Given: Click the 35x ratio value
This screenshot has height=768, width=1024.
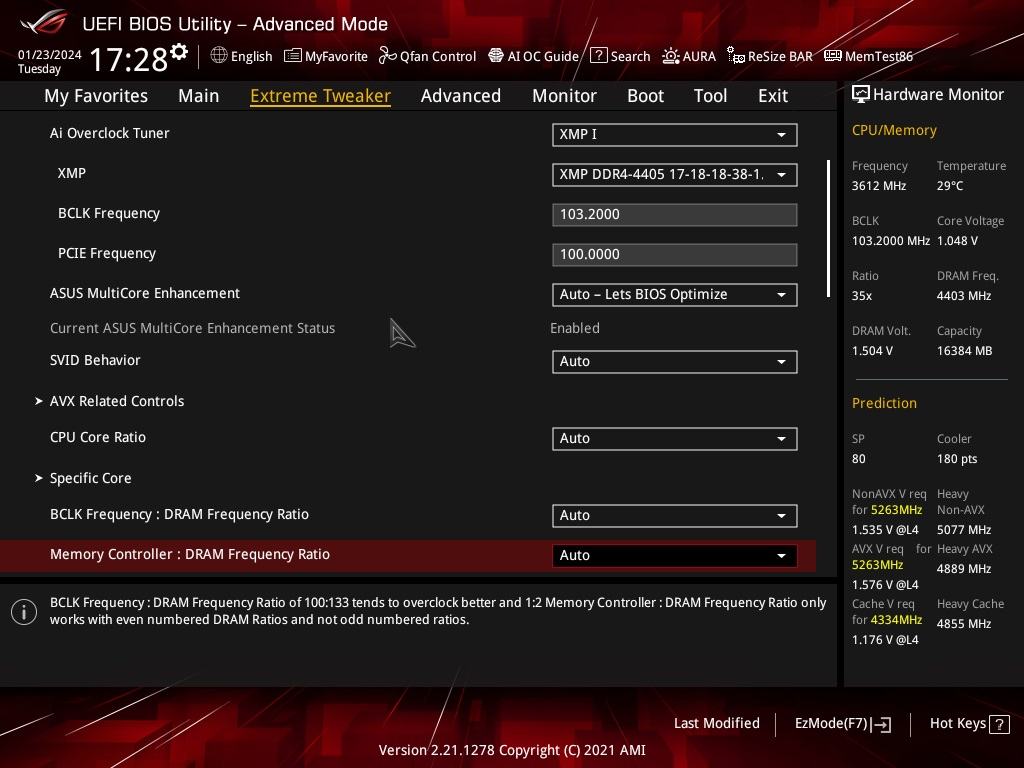Looking at the screenshot, I should pos(862,296).
